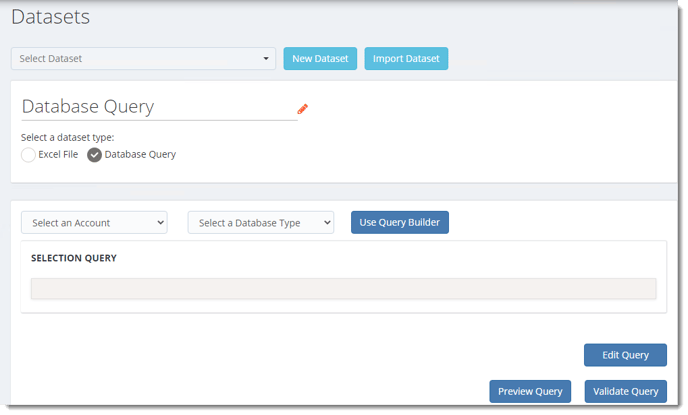This screenshot has height=415, width=688.
Task: Click the 'Select a dataset type:' label
Action: pyautogui.click(x=68, y=137)
